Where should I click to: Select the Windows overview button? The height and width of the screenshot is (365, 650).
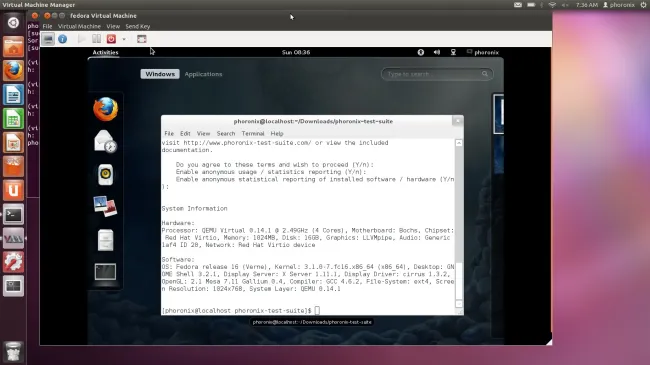point(160,74)
